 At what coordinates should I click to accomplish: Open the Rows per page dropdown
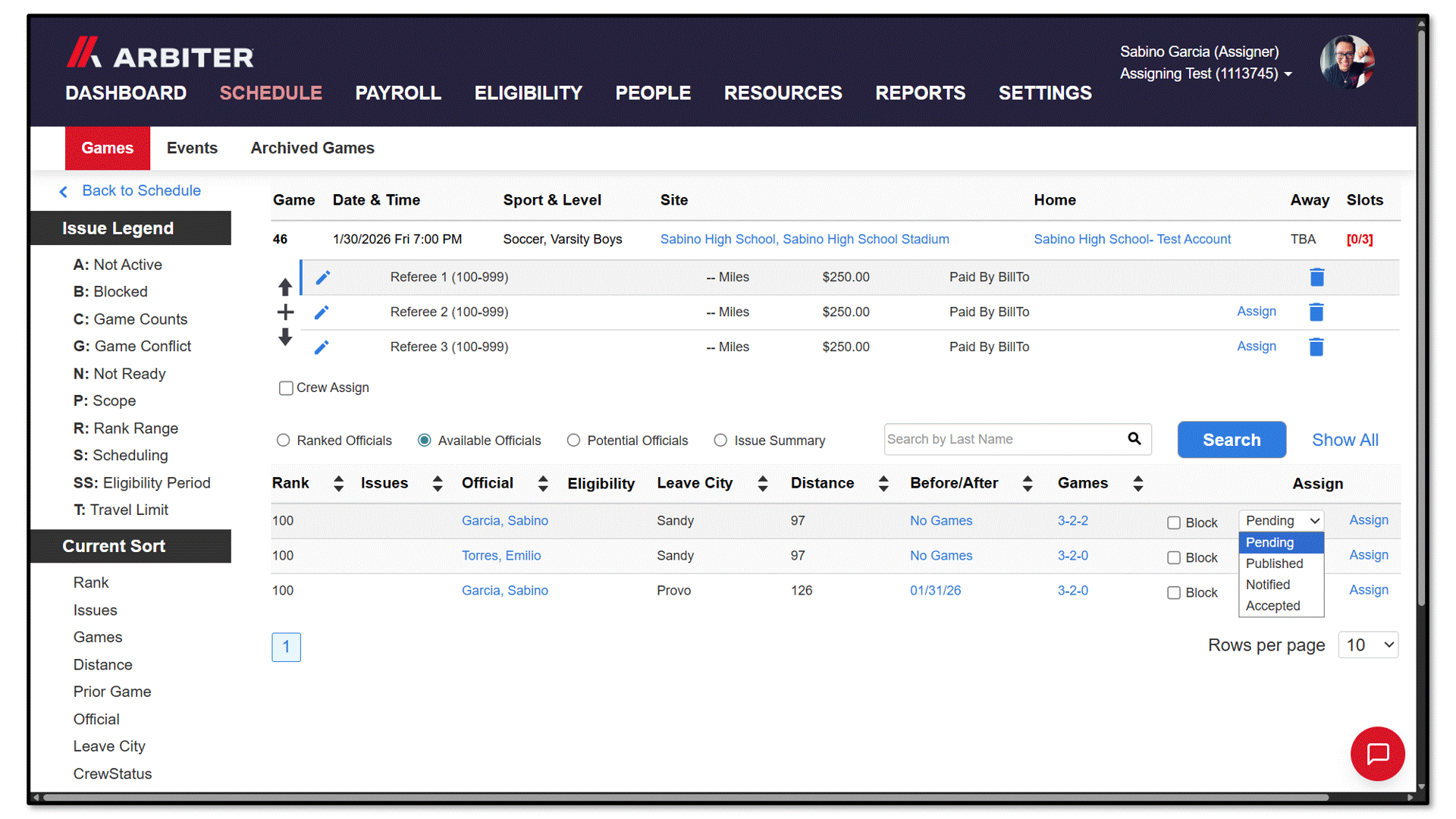(1368, 645)
